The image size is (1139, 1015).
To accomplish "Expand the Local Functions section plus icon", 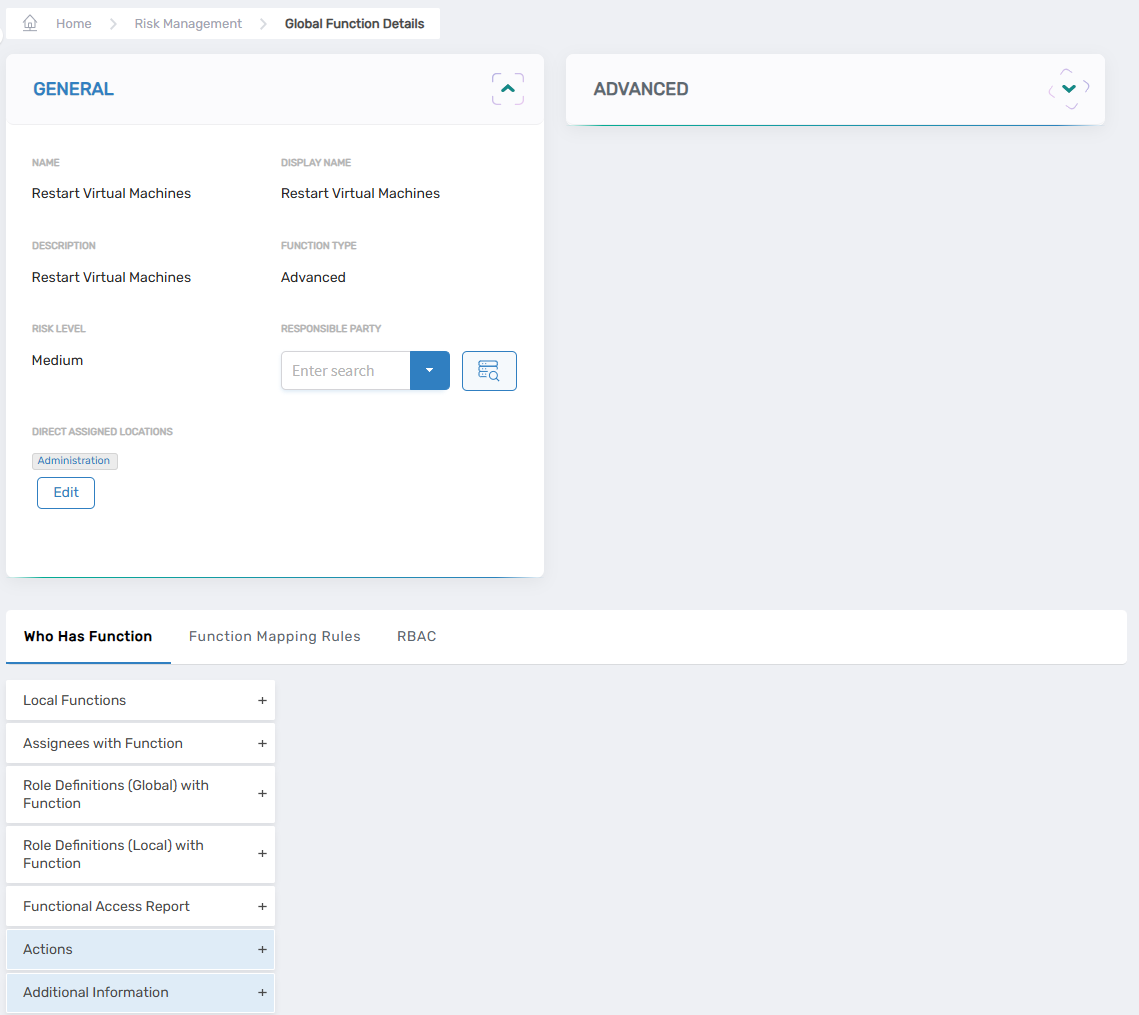I will coord(262,700).
